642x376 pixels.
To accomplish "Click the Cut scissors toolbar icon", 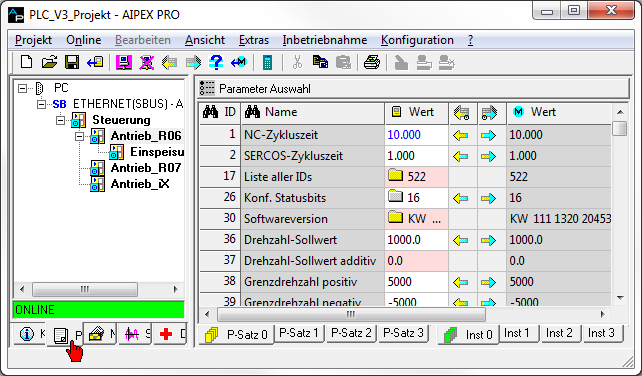I will [x=297, y=62].
